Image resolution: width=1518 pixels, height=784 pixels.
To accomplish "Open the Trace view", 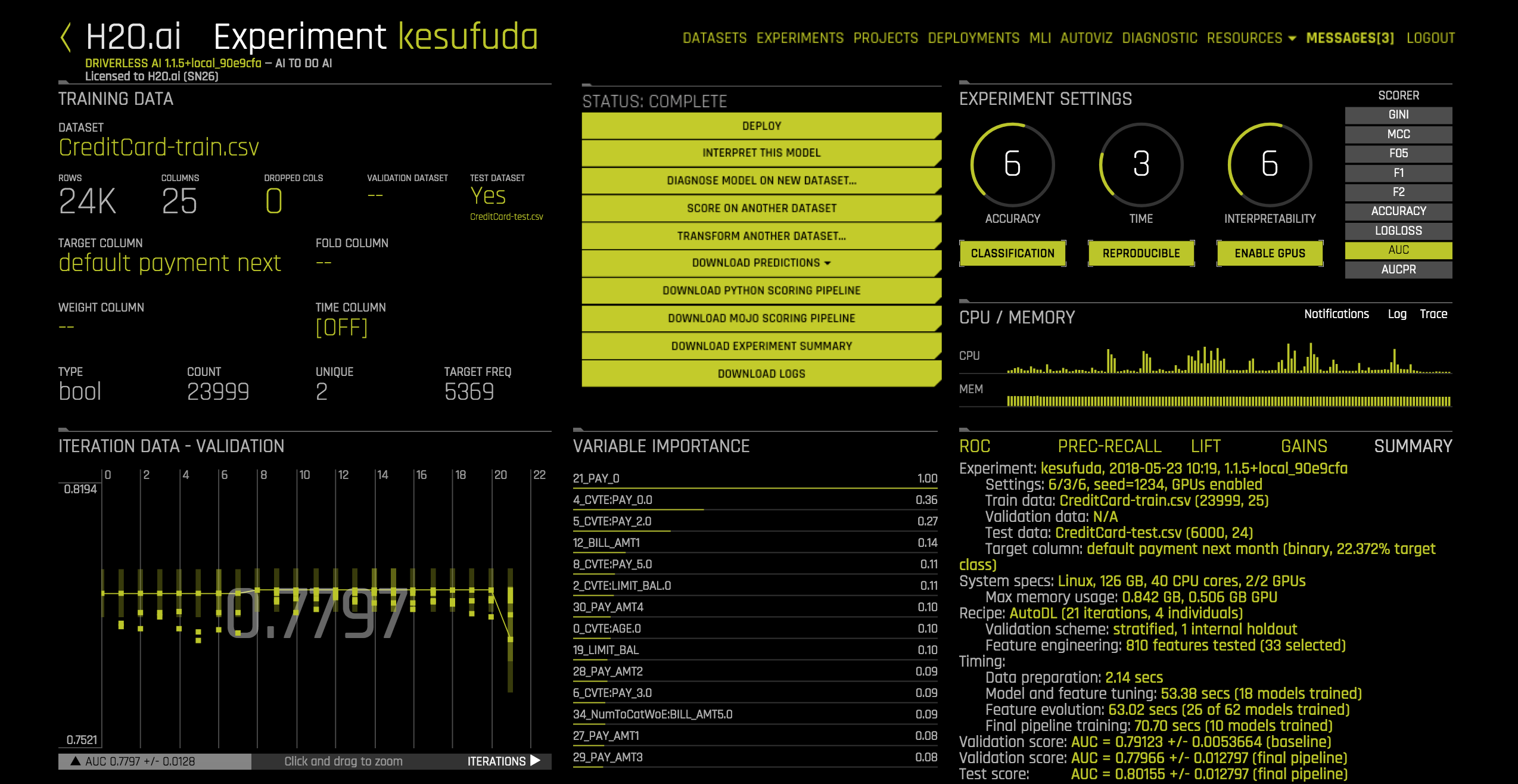I will (1433, 314).
